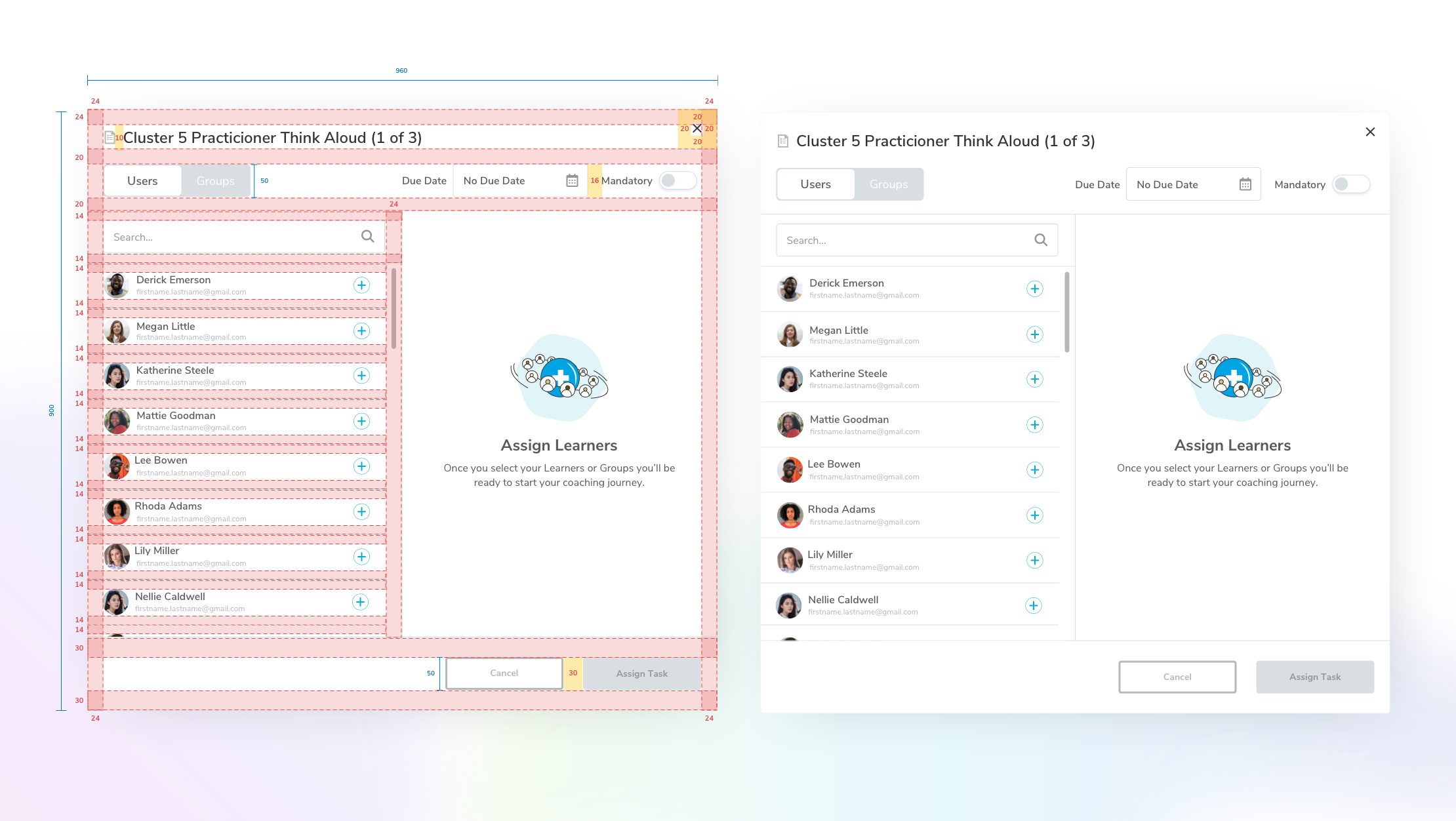Add Katherine Steele in the left annotated dialog

point(361,376)
